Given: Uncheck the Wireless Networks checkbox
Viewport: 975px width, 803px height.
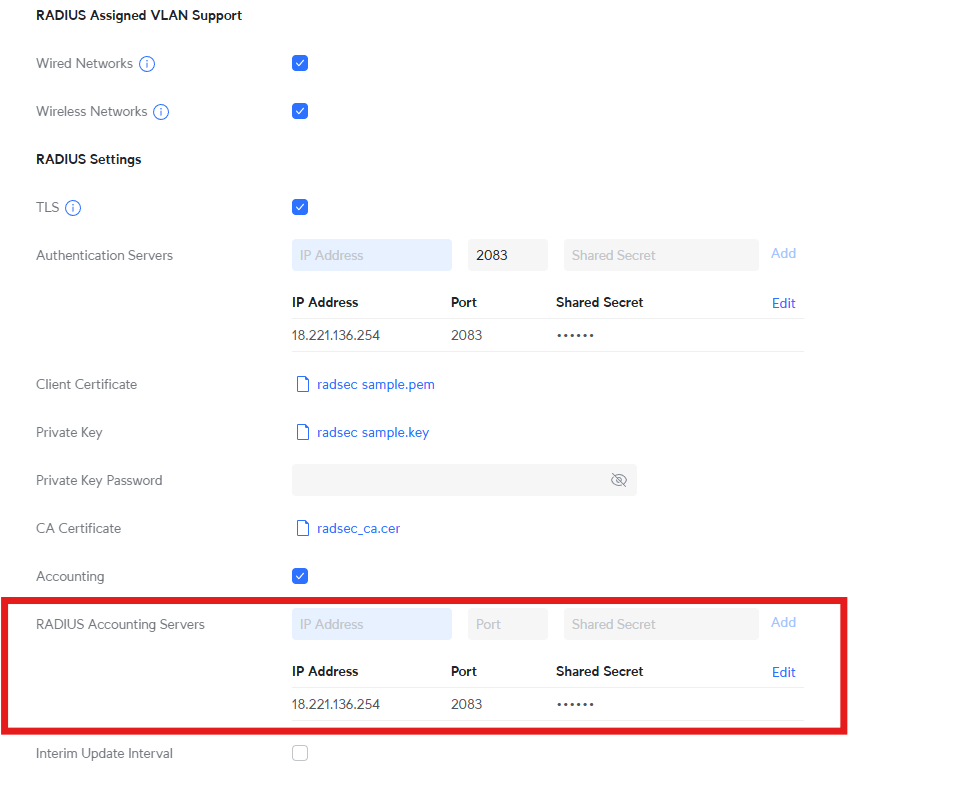Looking at the screenshot, I should coord(300,111).
